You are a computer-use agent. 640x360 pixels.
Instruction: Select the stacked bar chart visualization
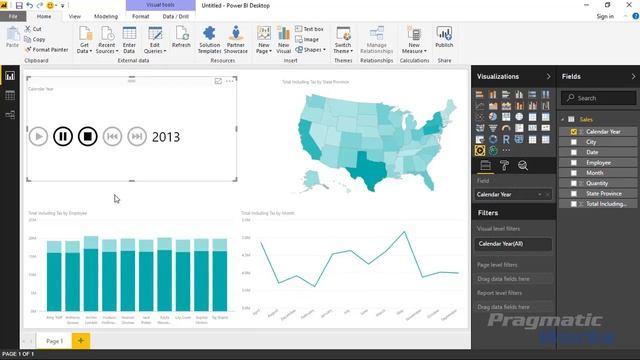click(480, 94)
